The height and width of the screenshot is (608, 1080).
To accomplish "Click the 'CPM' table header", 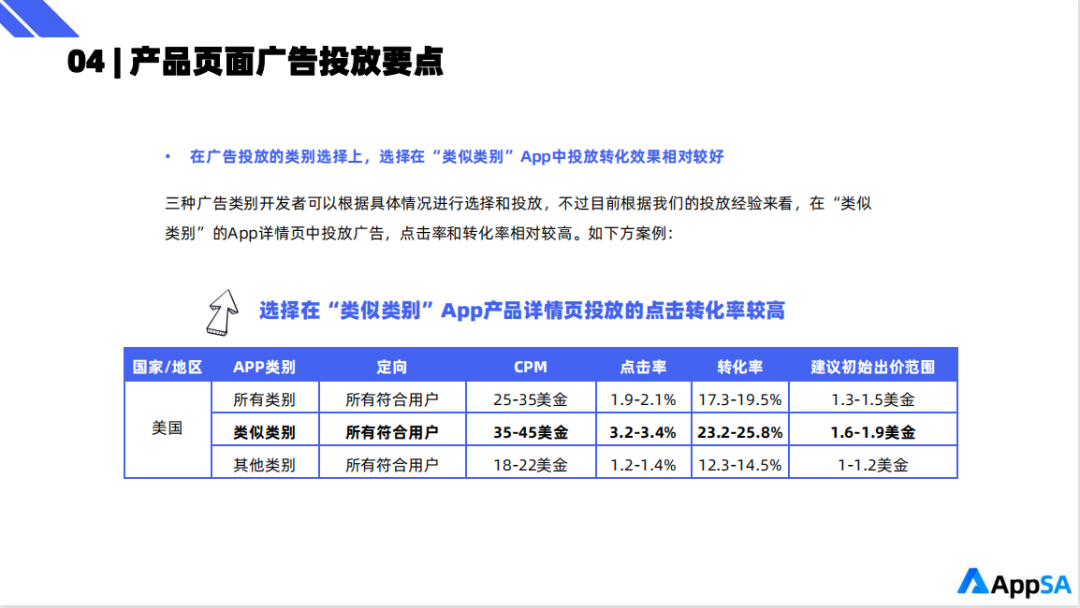I will (530, 367).
